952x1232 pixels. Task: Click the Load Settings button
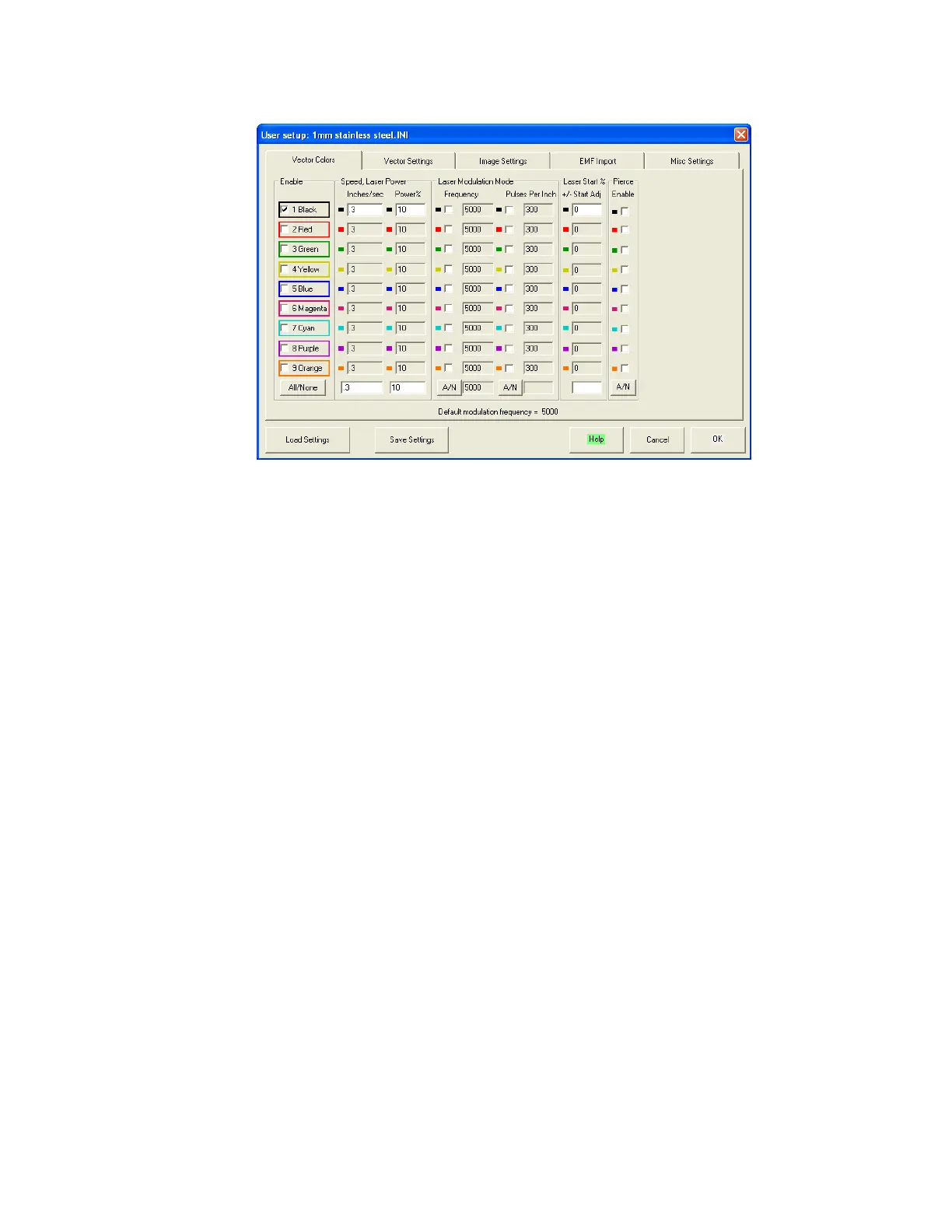click(307, 439)
